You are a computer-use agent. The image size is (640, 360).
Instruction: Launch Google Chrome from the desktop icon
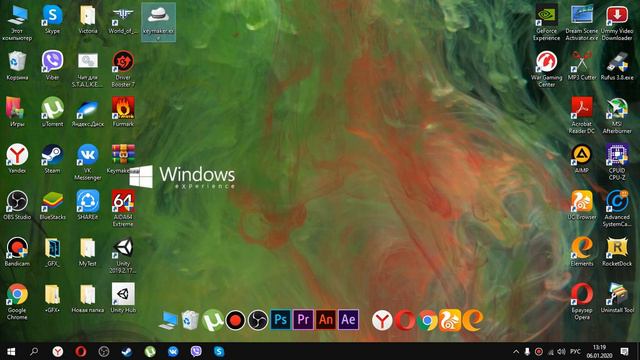pos(17,301)
